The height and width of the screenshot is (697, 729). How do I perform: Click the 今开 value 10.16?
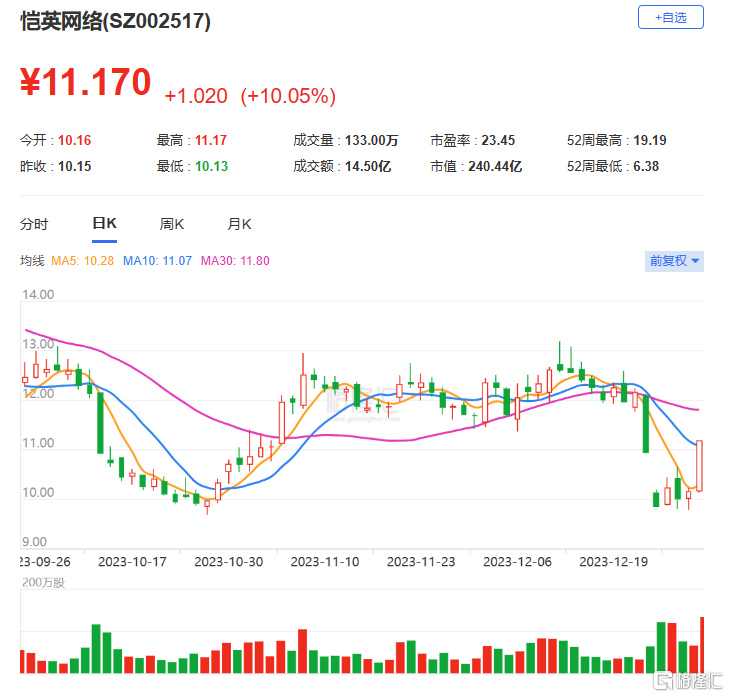coord(74,140)
